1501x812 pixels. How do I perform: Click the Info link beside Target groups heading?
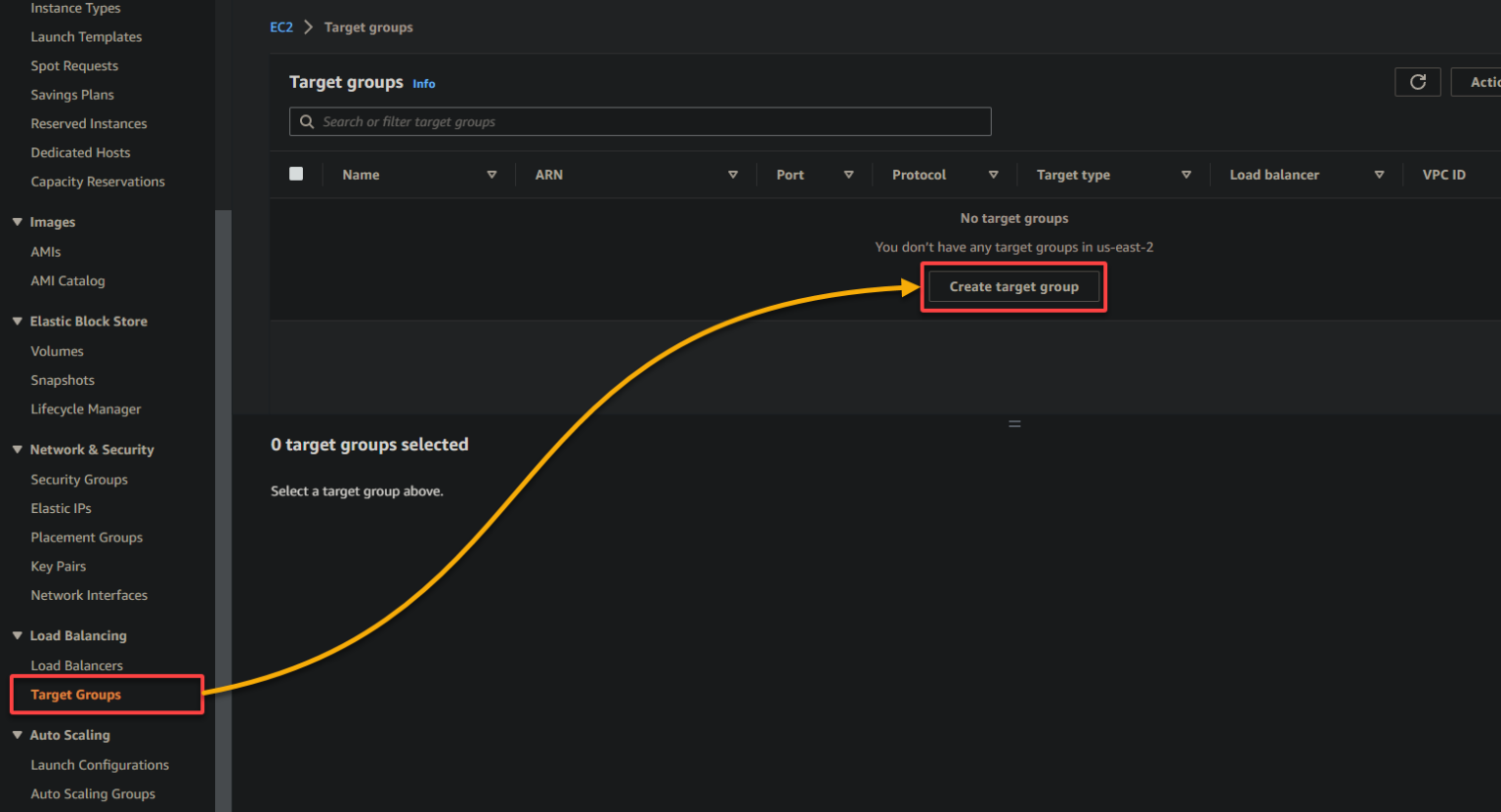(x=423, y=83)
